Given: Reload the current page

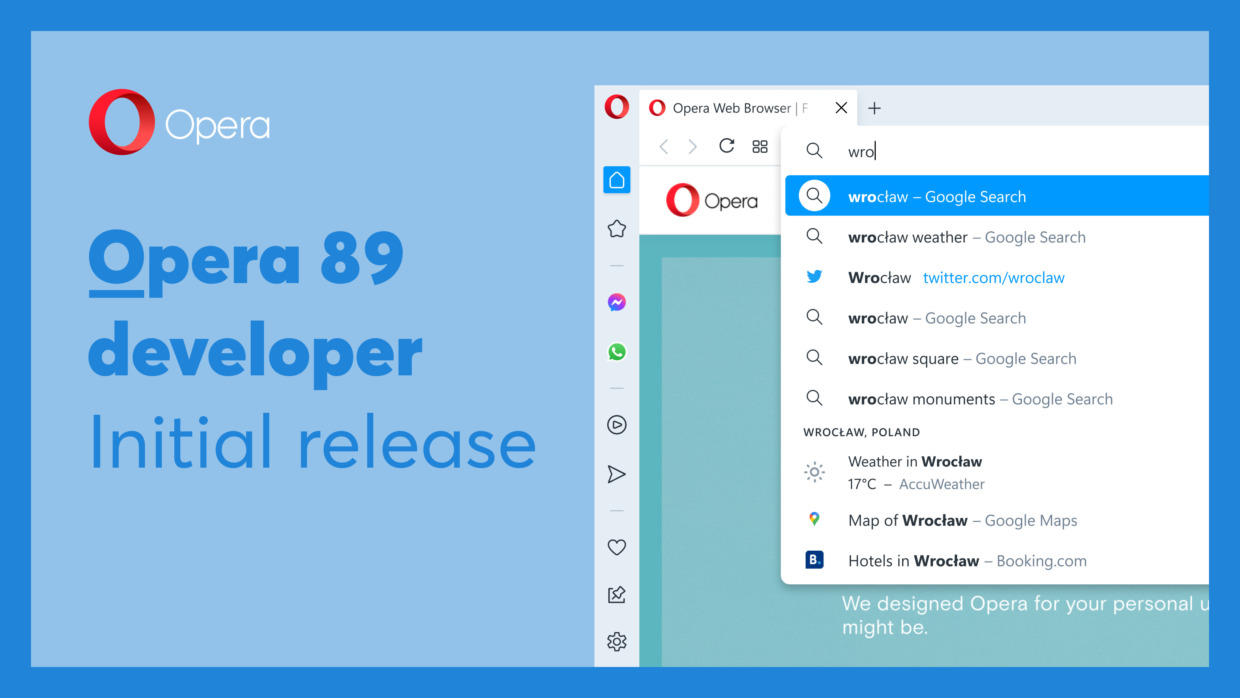Looking at the screenshot, I should tap(726, 145).
